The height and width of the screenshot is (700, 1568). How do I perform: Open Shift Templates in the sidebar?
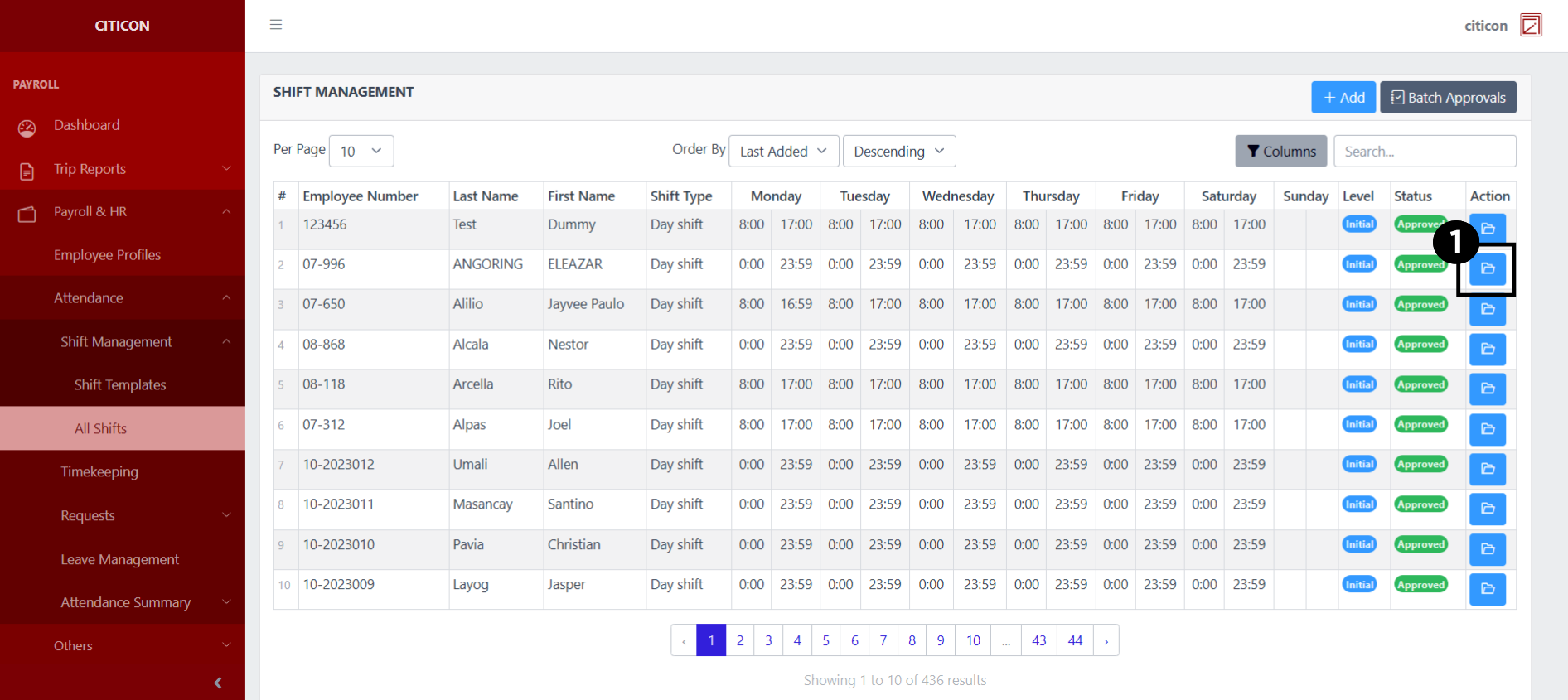(120, 384)
